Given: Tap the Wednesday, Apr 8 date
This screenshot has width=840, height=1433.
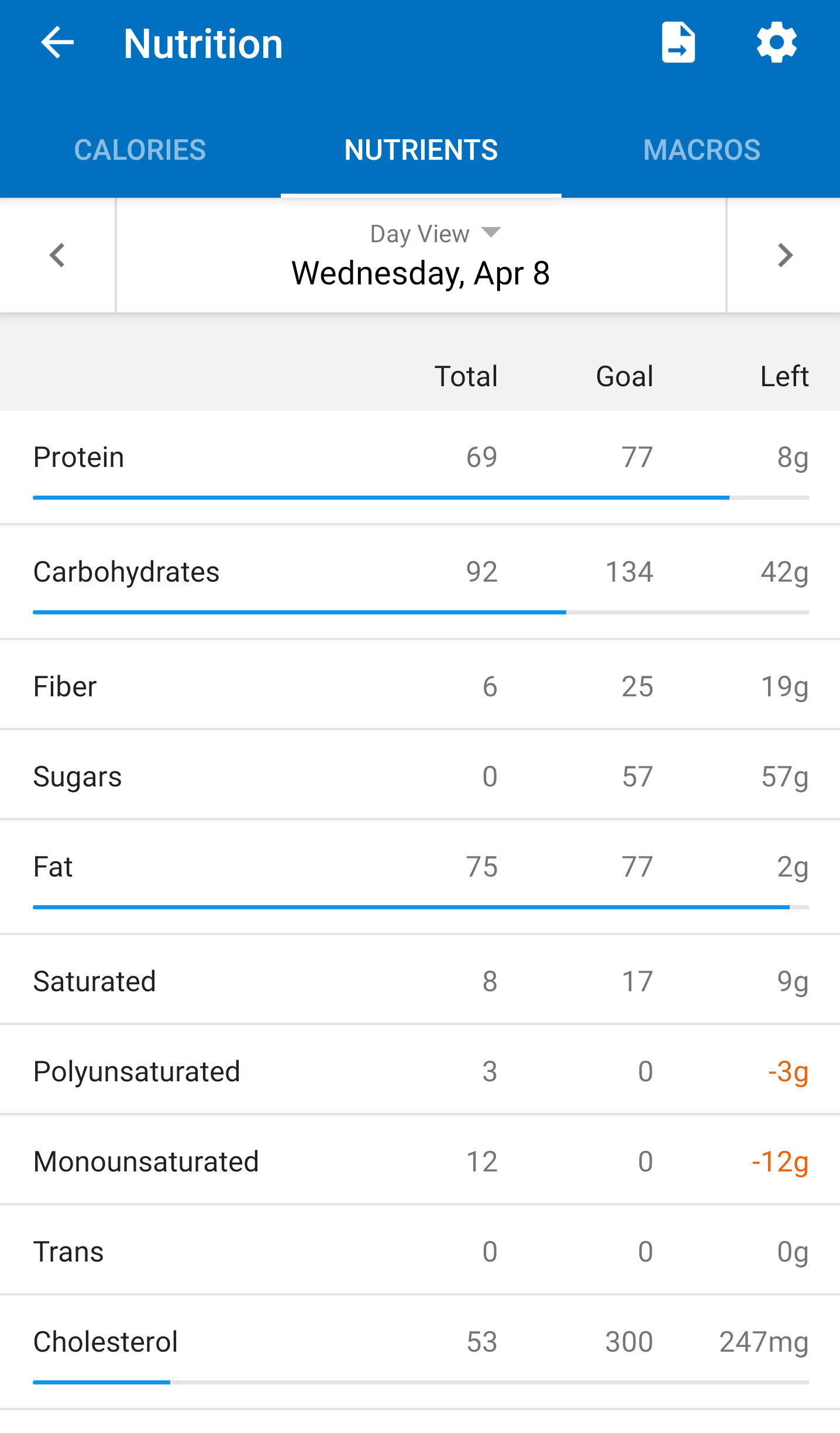Looking at the screenshot, I should pyautogui.click(x=421, y=273).
